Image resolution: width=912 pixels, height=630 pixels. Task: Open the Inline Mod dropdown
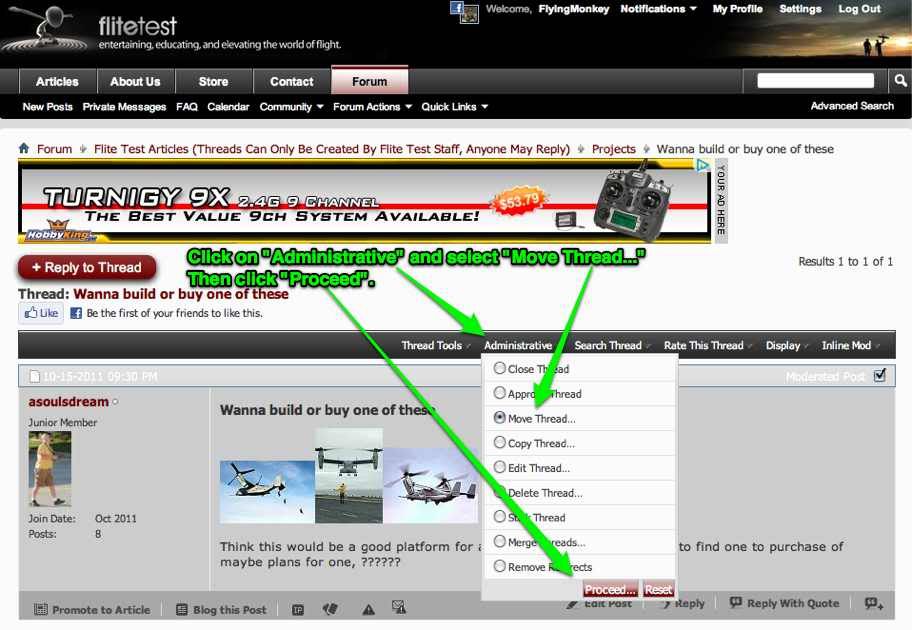[x=850, y=346]
